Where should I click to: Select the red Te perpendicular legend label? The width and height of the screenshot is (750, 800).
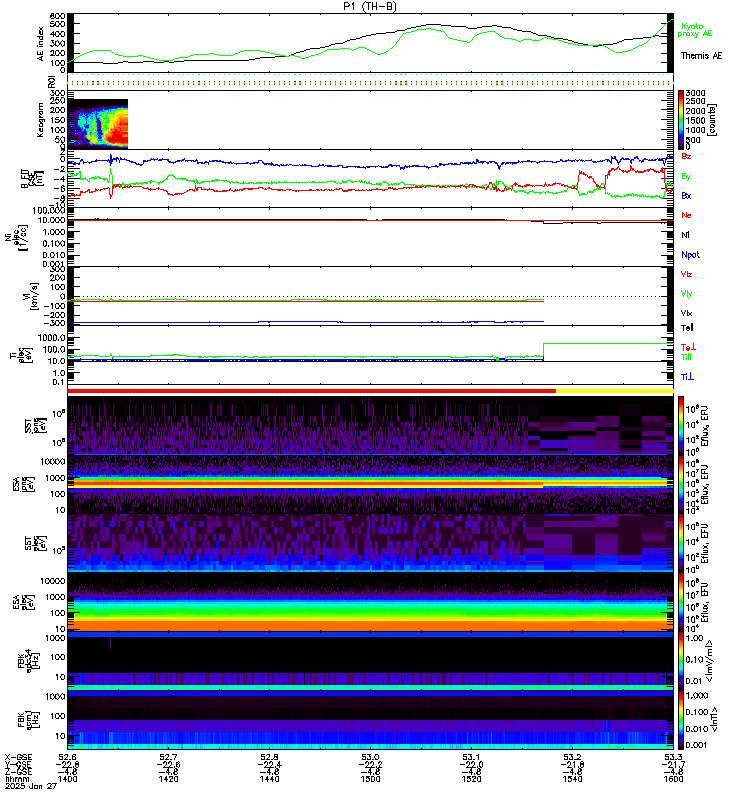(688, 347)
